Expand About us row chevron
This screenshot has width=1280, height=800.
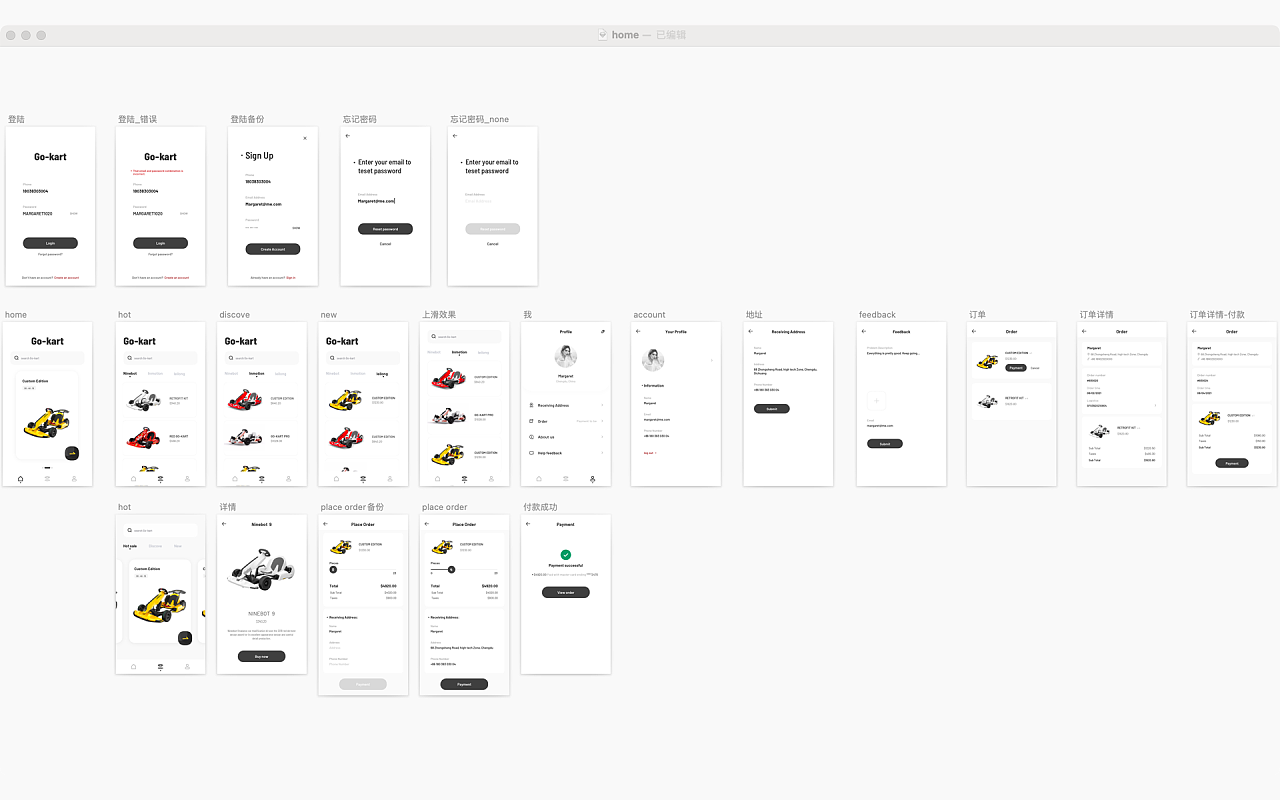pos(602,437)
